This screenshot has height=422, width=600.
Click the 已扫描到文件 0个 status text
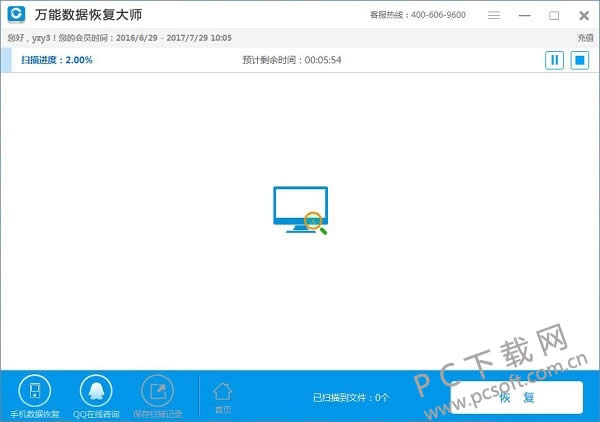[x=351, y=398]
